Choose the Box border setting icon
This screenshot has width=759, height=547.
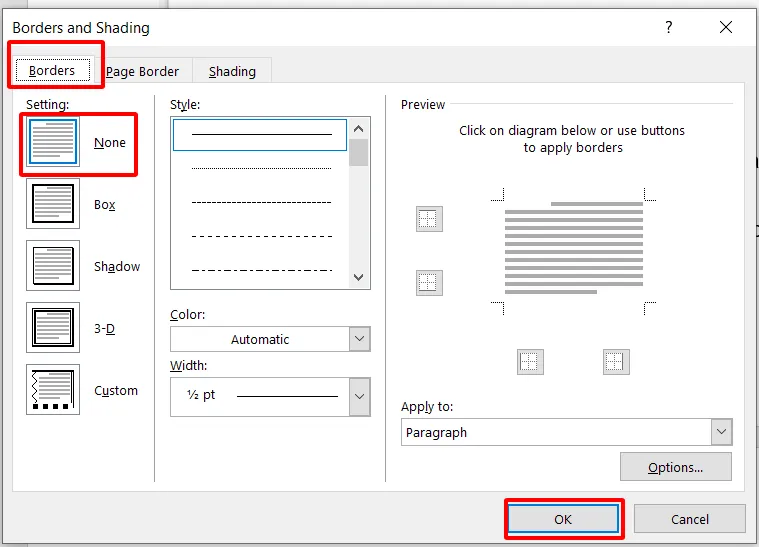tap(53, 204)
